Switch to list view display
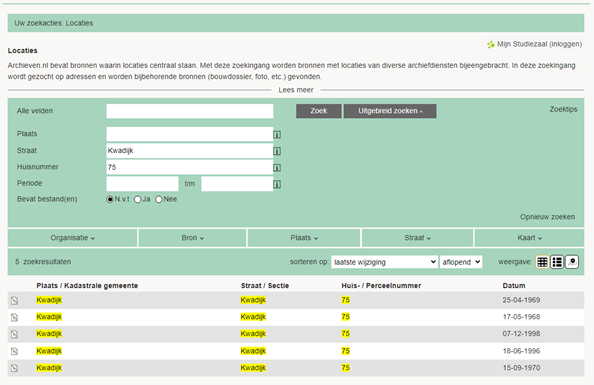 point(557,262)
